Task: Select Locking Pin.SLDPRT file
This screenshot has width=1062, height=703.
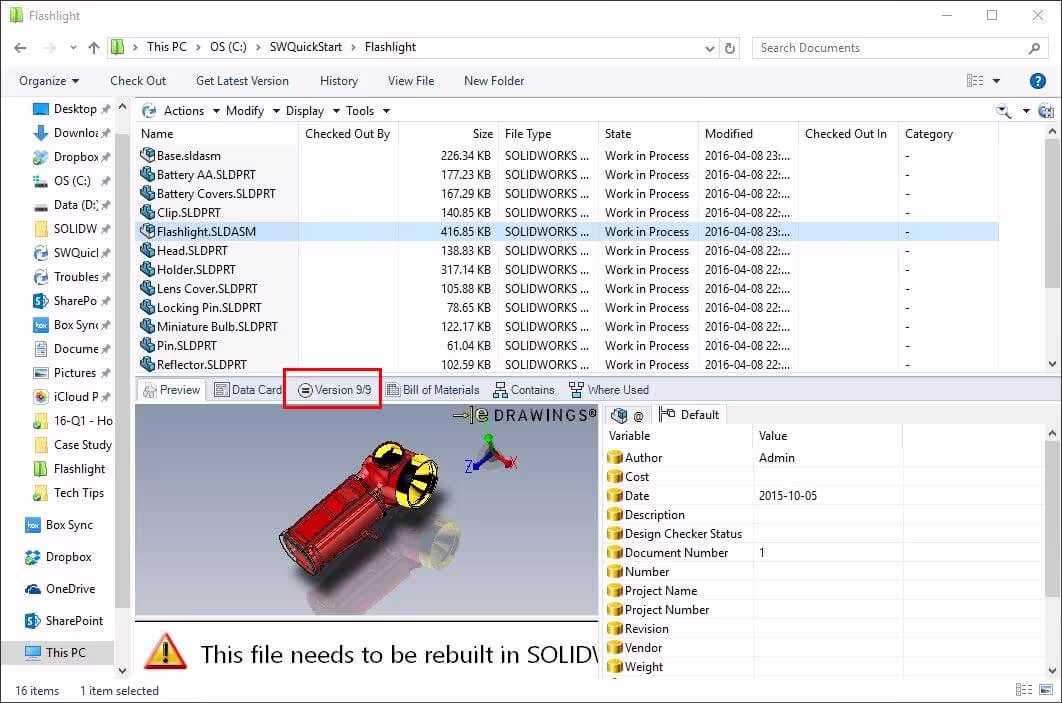Action: pyautogui.click(x=209, y=307)
